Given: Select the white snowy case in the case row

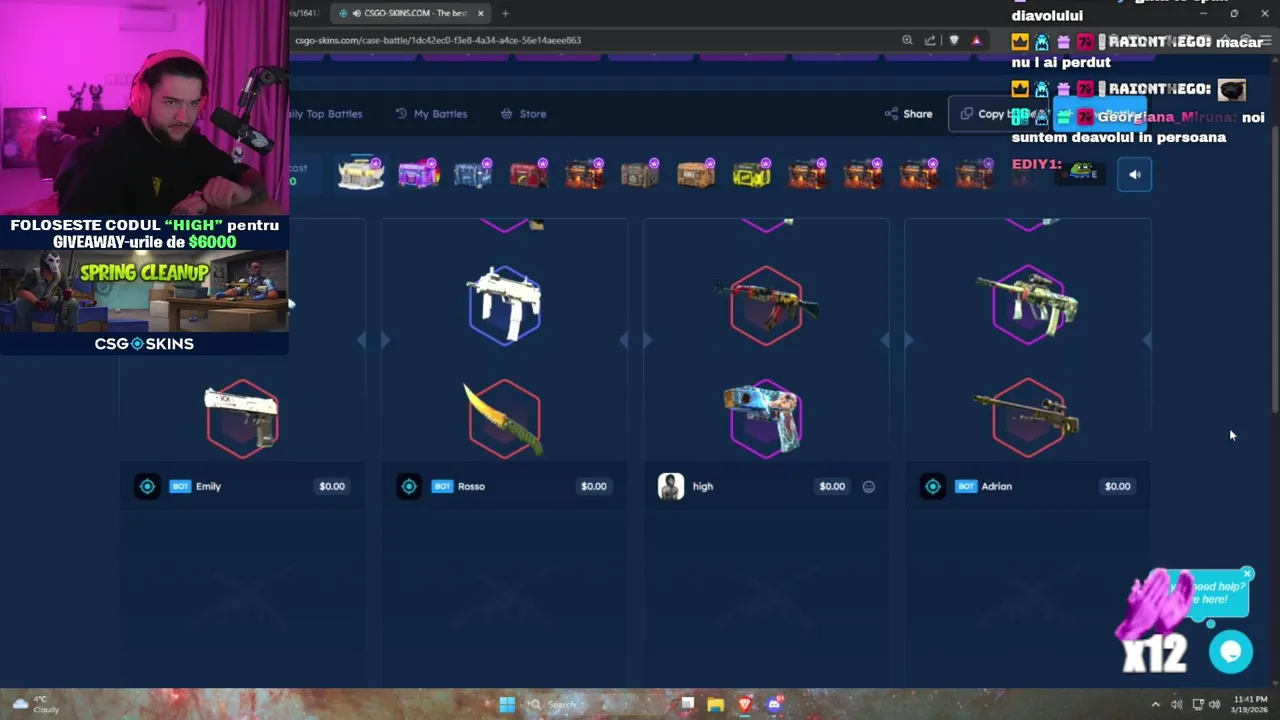Looking at the screenshot, I should (361, 174).
